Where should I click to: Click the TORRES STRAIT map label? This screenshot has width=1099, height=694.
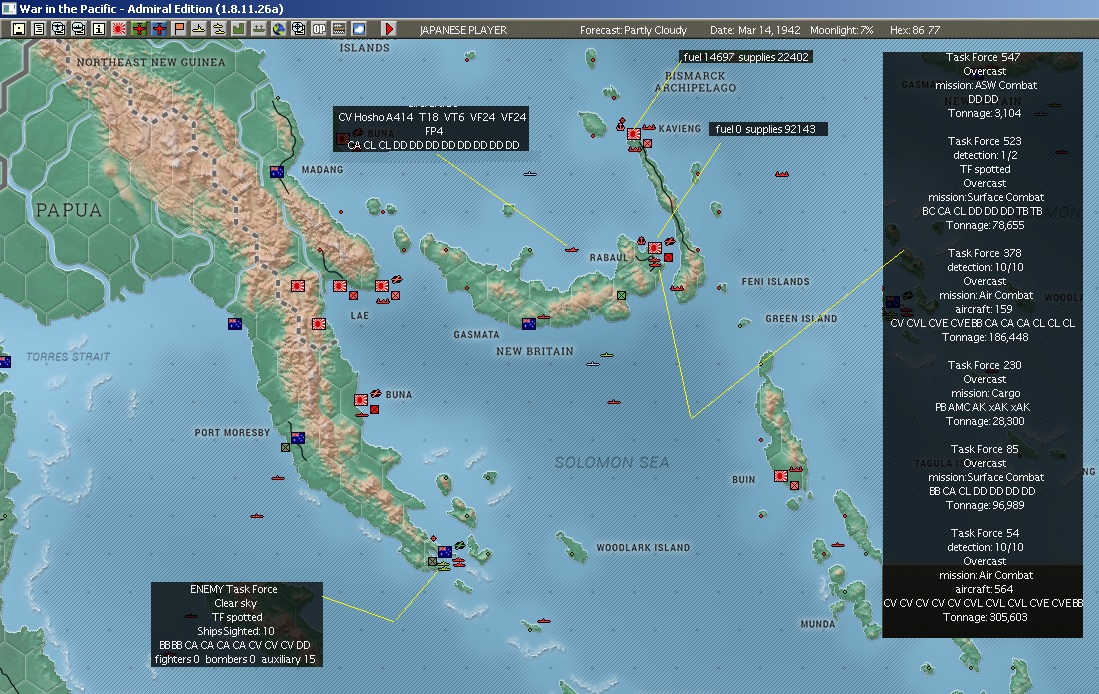[68, 357]
